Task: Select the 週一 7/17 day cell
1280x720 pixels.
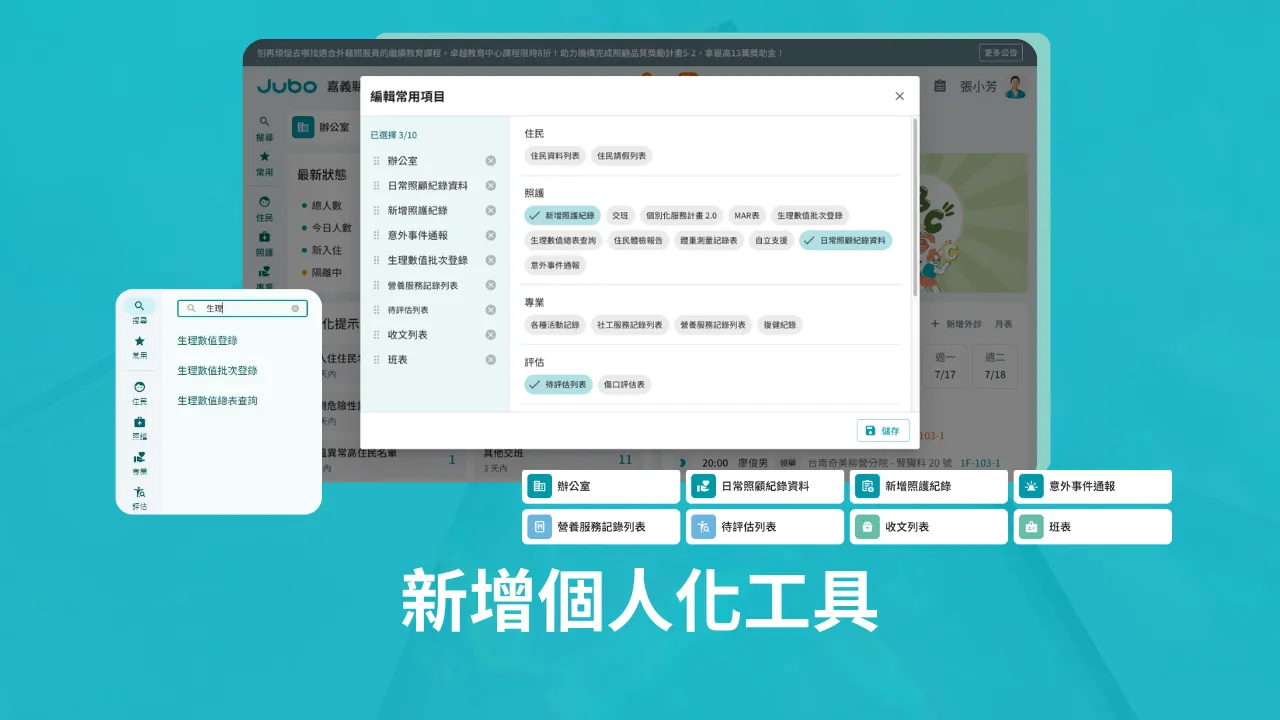Action: (945, 366)
